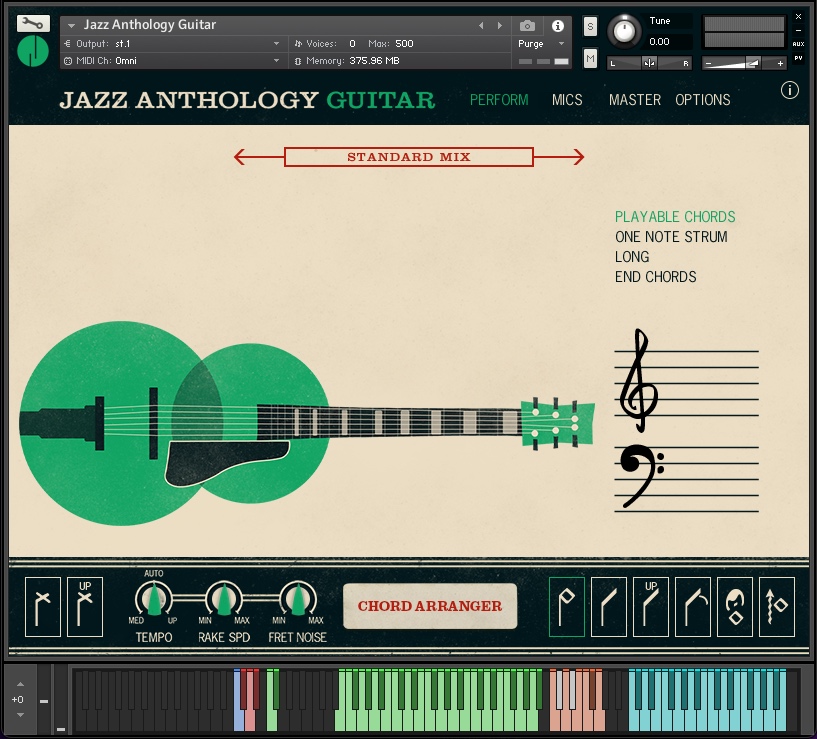Click the Tempo knob
The width and height of the screenshot is (817, 739).
coord(154,598)
